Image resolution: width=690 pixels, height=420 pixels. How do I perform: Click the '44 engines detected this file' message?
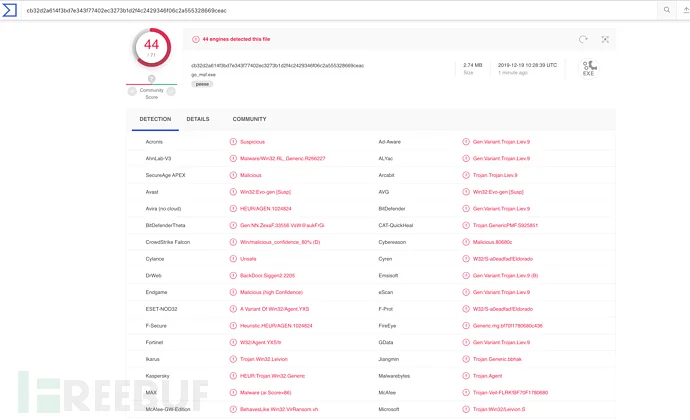[x=236, y=39]
